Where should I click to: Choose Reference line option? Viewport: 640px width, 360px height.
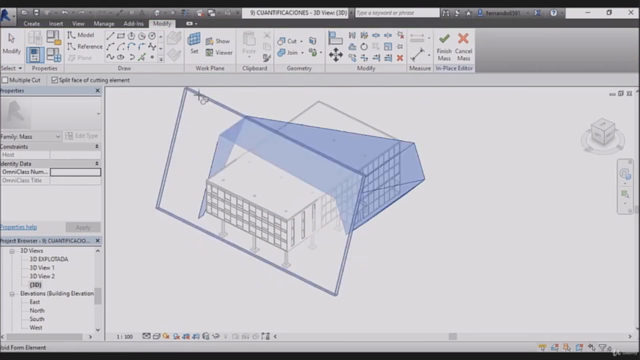pos(85,47)
